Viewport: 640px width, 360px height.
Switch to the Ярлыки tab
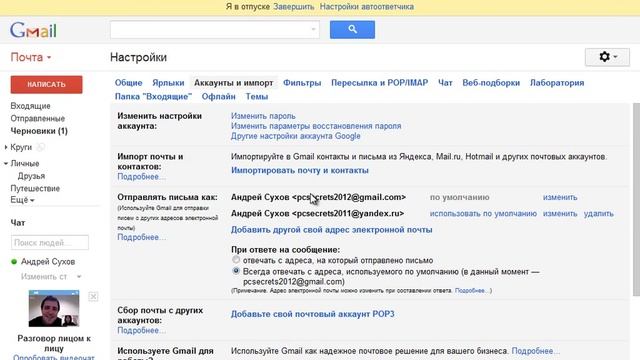(168, 83)
